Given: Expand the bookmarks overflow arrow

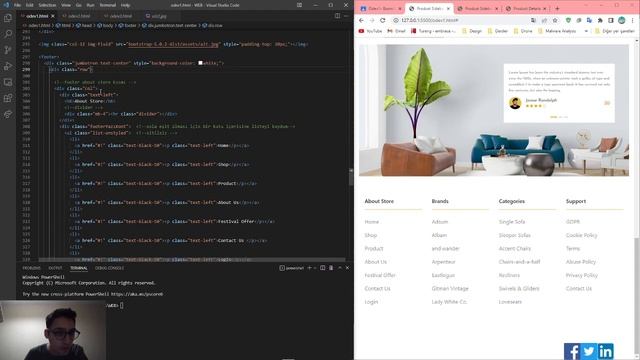Looking at the screenshot, I should [586, 31].
